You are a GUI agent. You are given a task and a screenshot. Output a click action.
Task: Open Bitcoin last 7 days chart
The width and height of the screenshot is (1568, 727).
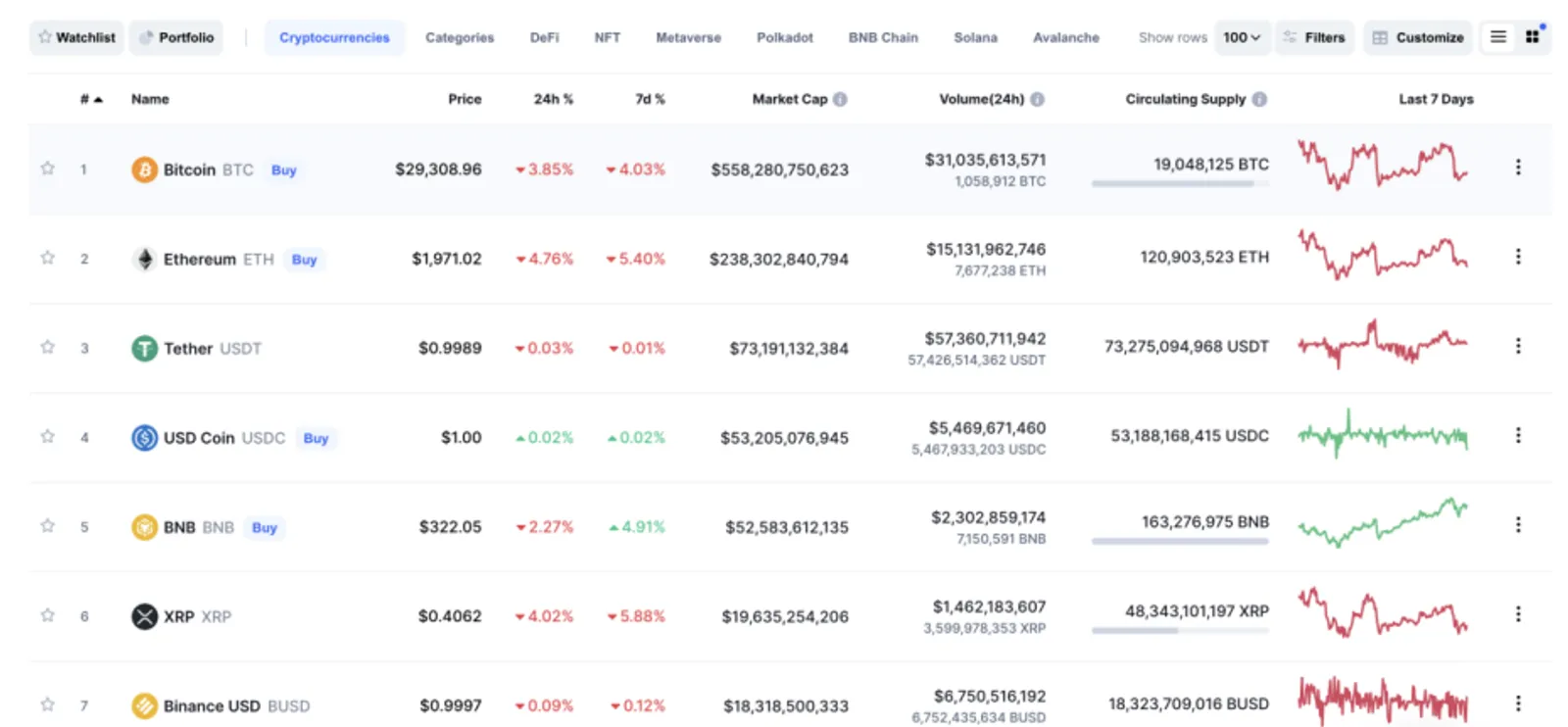(1383, 165)
